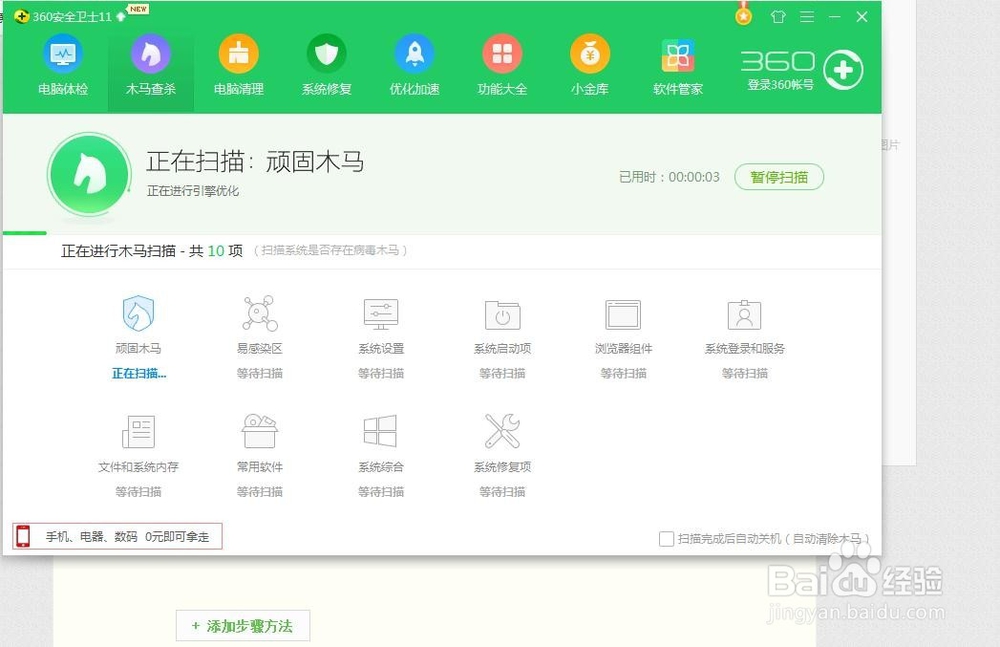
Task: Enable 扫描完成后自动关机 checkbox
Action: 666,539
